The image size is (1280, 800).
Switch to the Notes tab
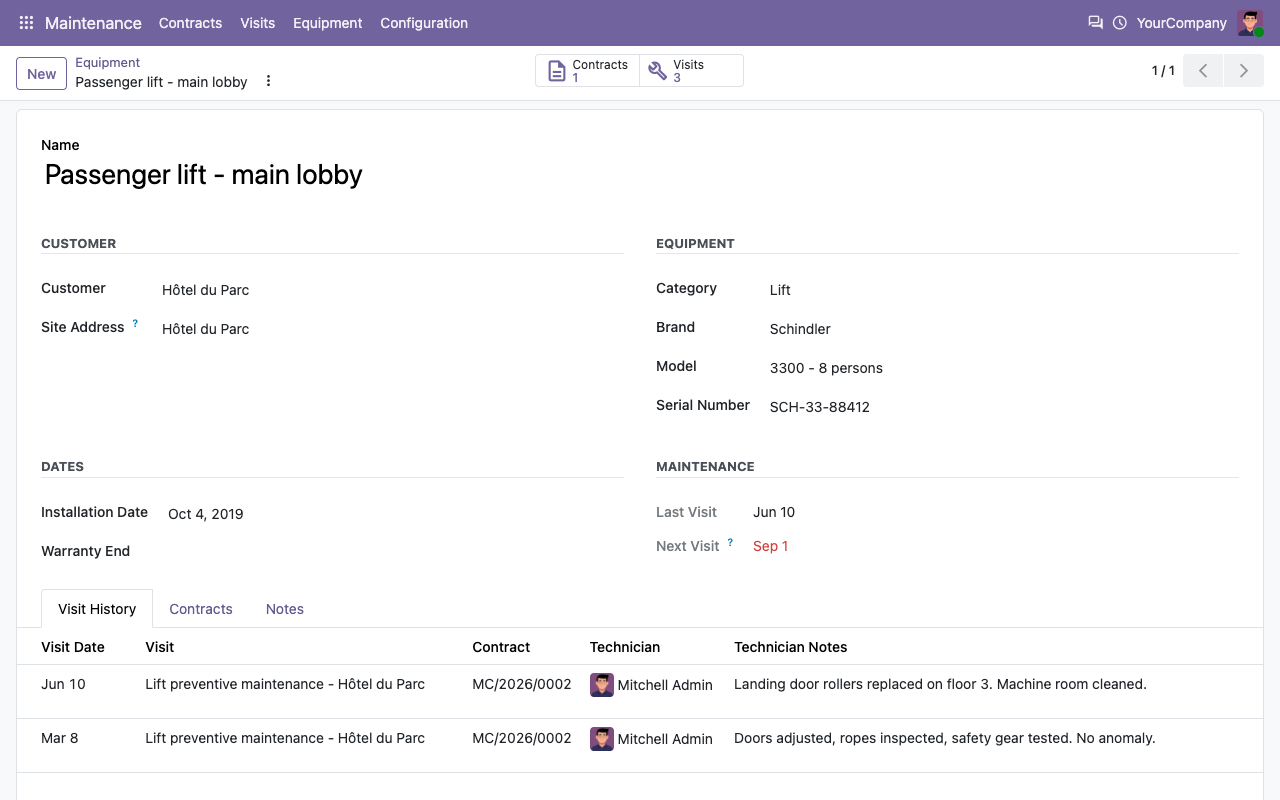285,609
